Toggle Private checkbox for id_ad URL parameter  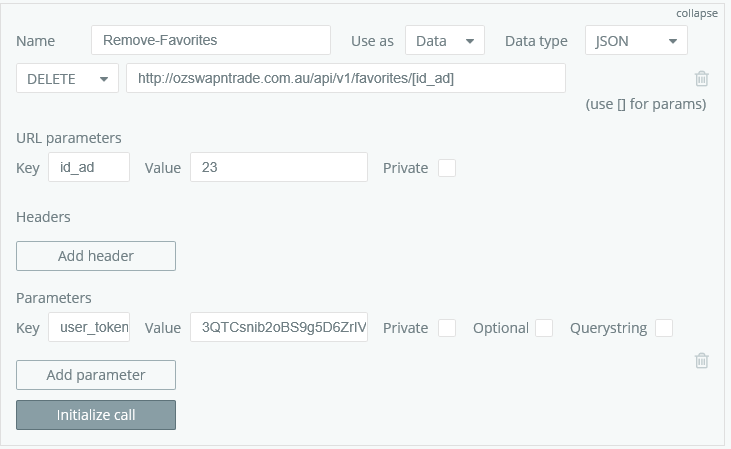click(447, 168)
